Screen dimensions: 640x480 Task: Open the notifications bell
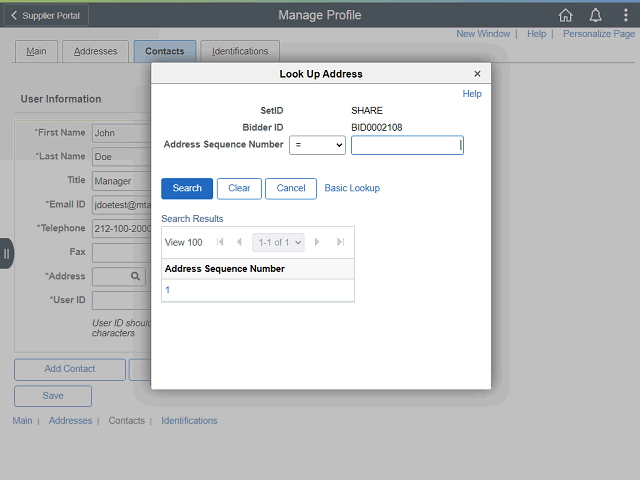[x=596, y=15]
